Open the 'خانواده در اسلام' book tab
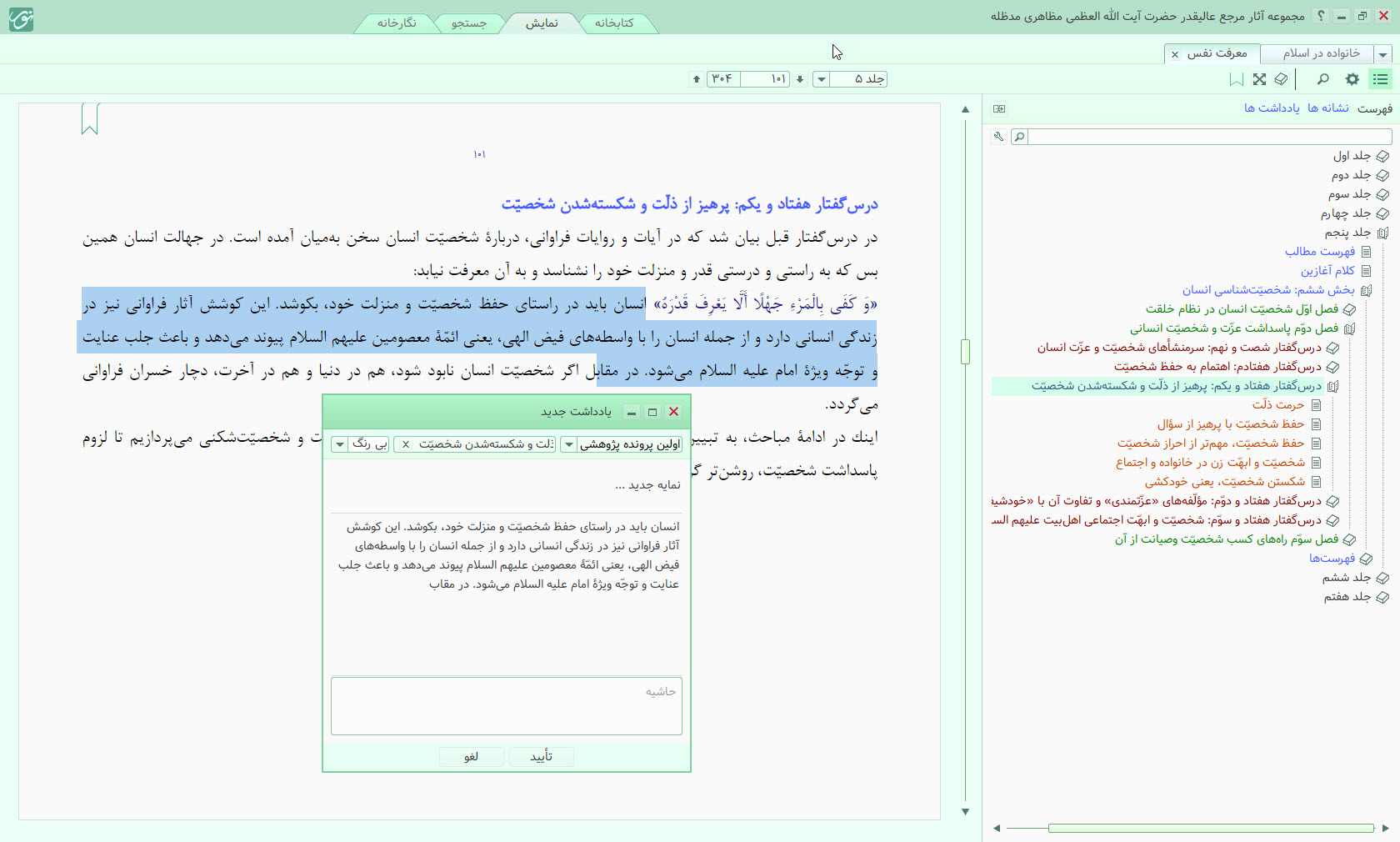The width and height of the screenshot is (1400, 842). [x=1321, y=53]
